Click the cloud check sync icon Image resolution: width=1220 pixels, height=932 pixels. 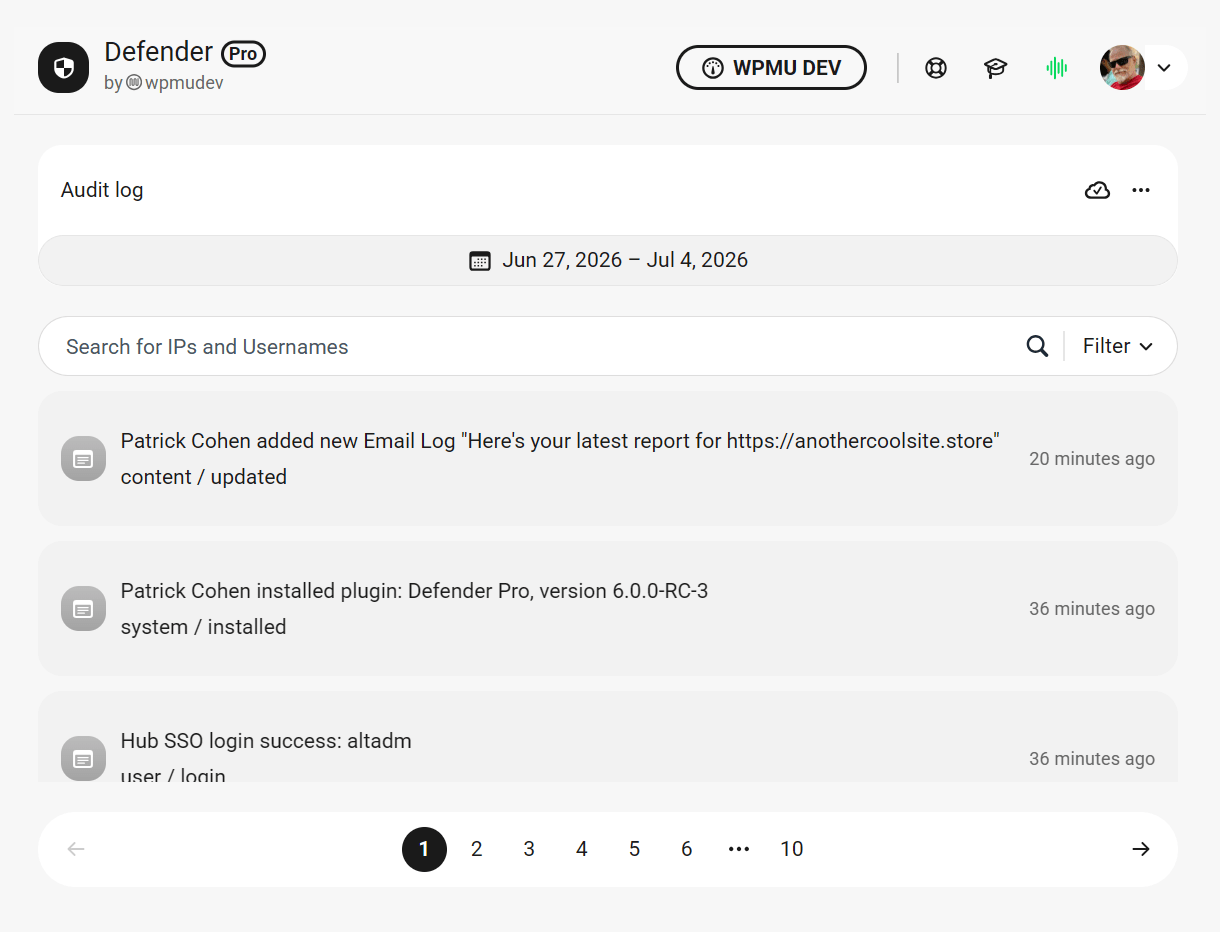(x=1097, y=190)
